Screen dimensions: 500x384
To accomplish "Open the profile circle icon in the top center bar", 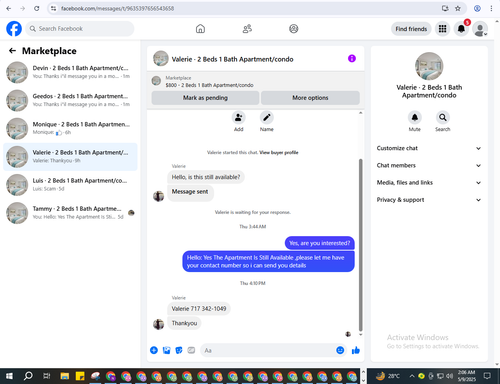I will (294, 29).
